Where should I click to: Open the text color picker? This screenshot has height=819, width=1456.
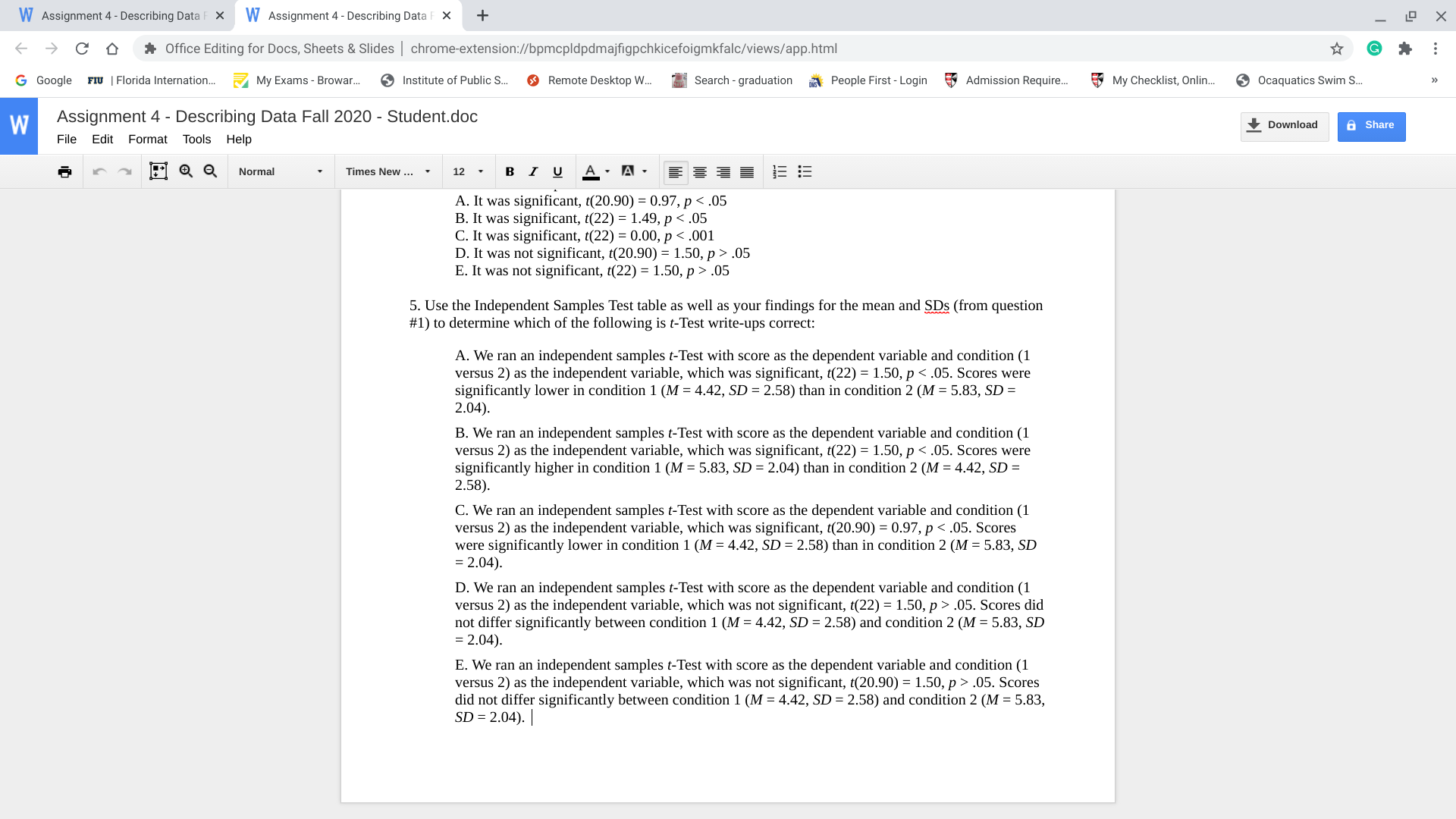pos(591,171)
